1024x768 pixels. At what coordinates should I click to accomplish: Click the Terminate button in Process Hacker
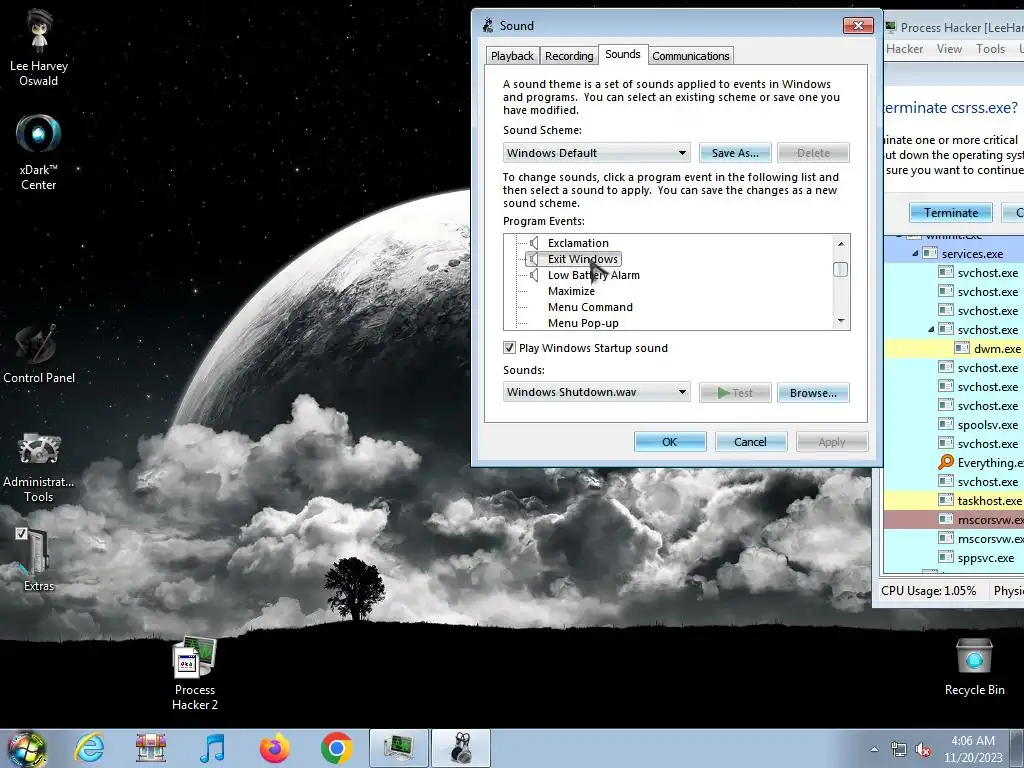pos(951,212)
